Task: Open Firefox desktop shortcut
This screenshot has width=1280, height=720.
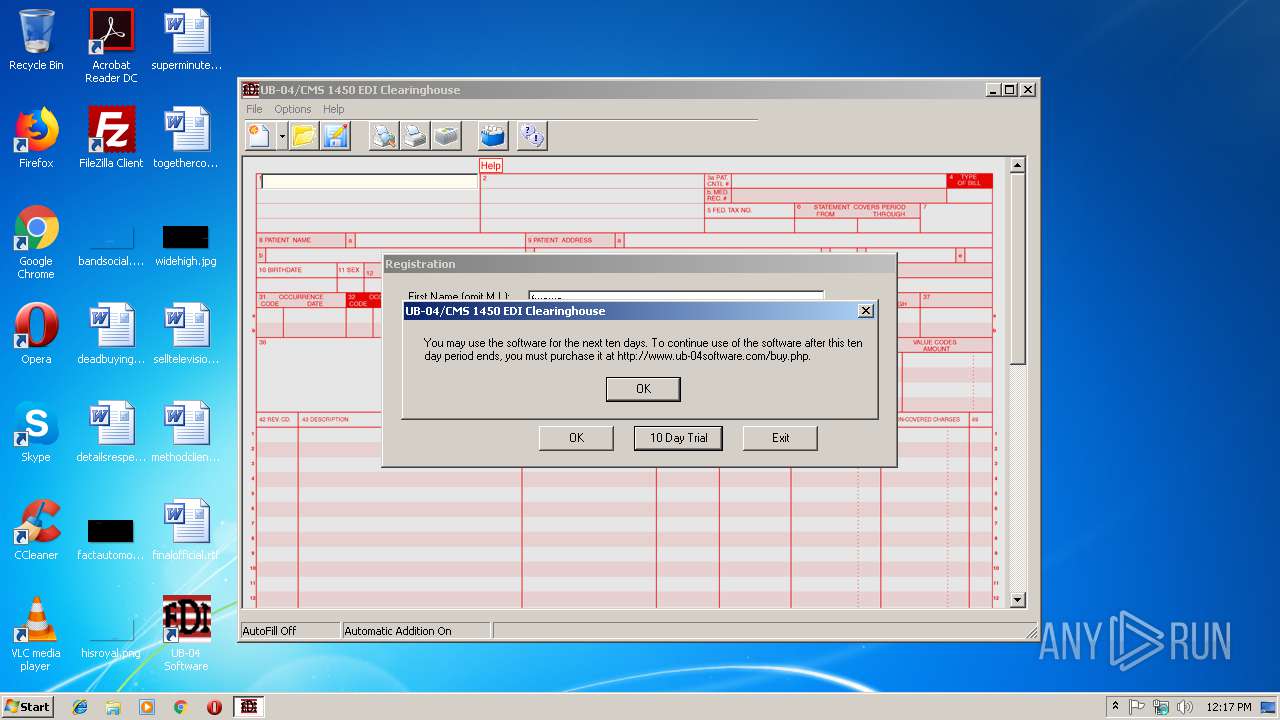Action: (36, 138)
